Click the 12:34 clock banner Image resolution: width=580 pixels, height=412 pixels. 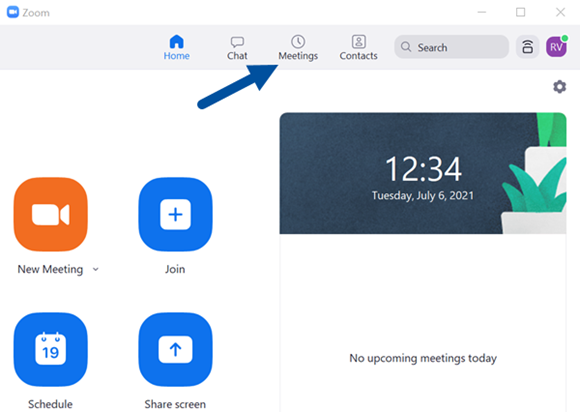point(423,173)
